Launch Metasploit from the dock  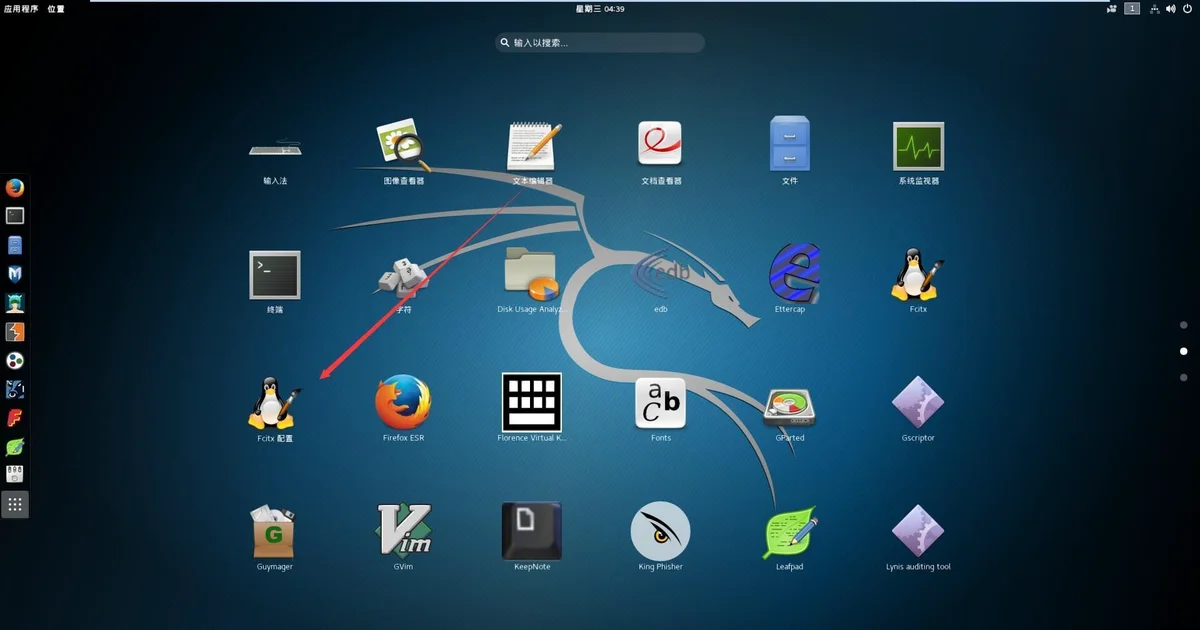14,273
